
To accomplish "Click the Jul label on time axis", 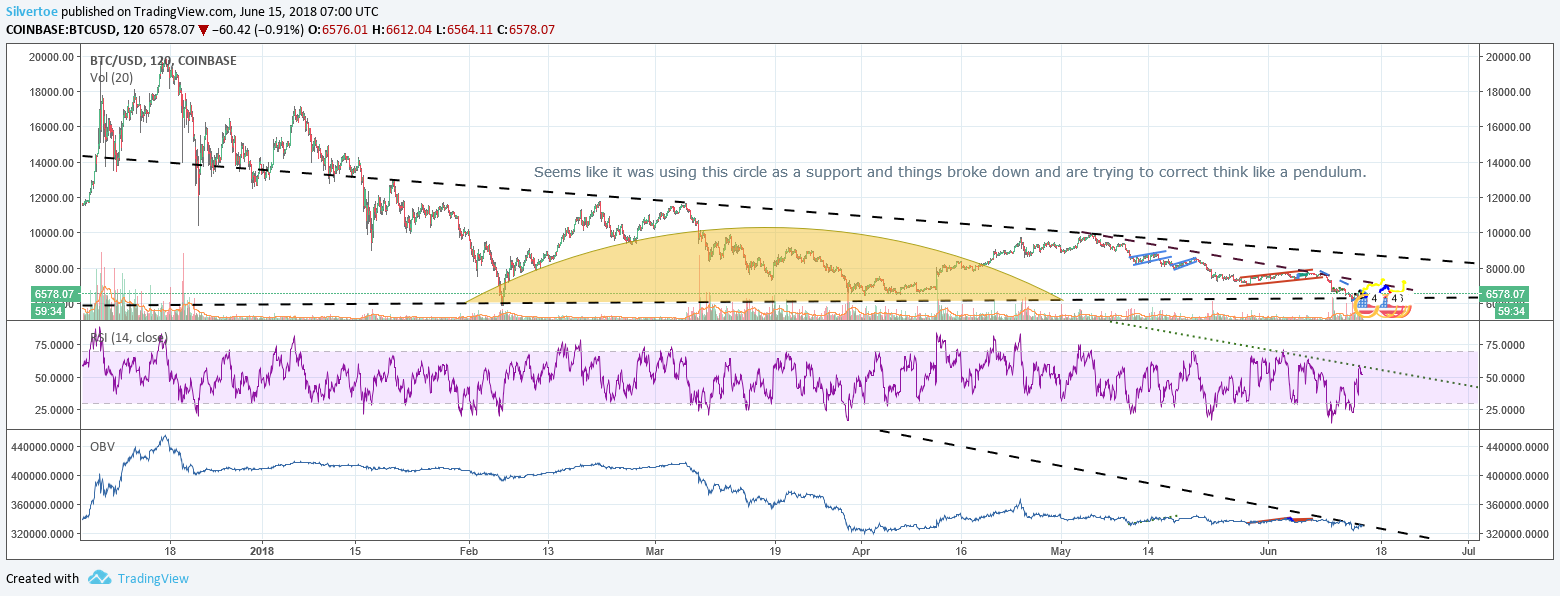I will coord(1467,550).
